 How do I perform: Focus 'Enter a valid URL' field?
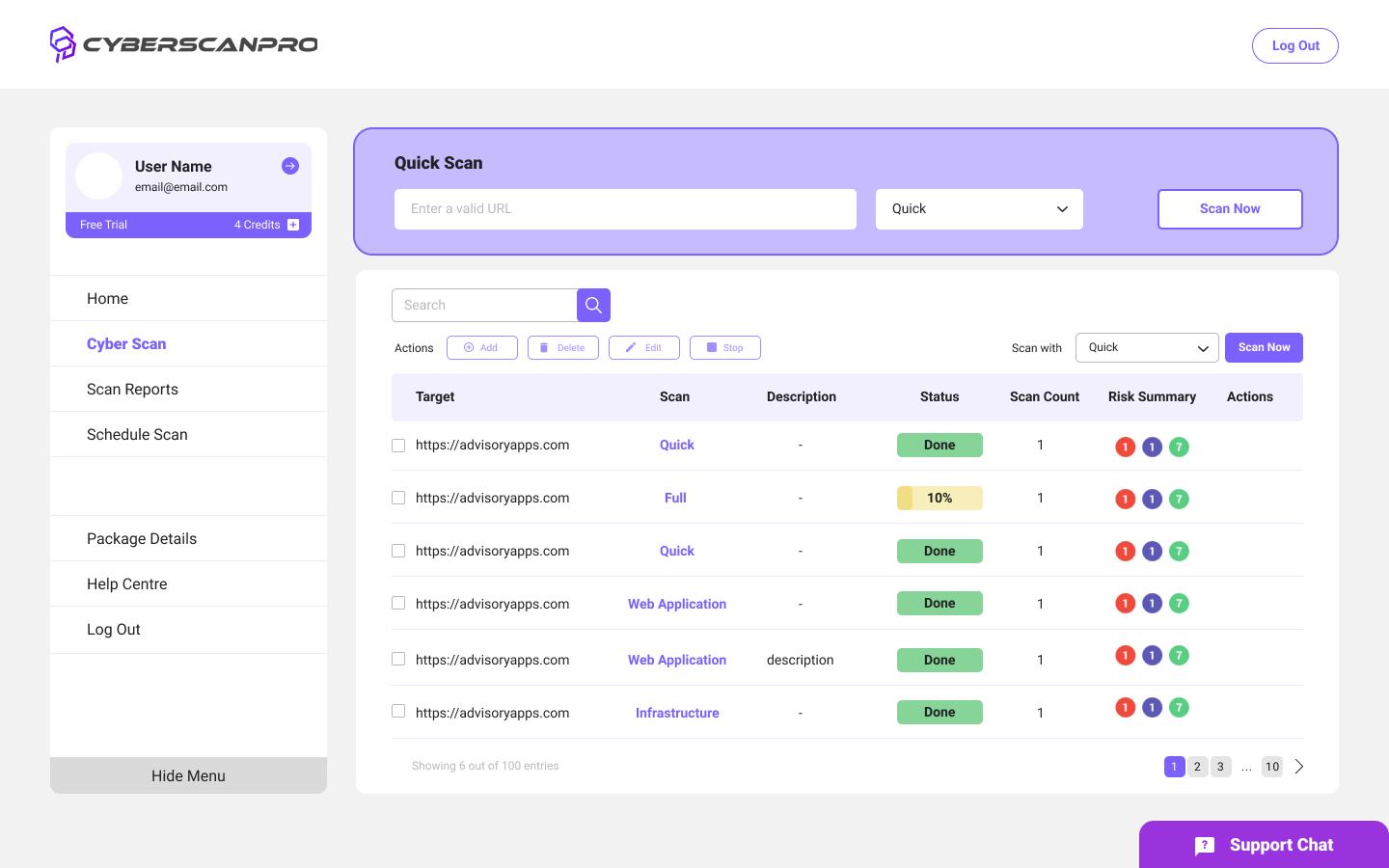coord(625,209)
